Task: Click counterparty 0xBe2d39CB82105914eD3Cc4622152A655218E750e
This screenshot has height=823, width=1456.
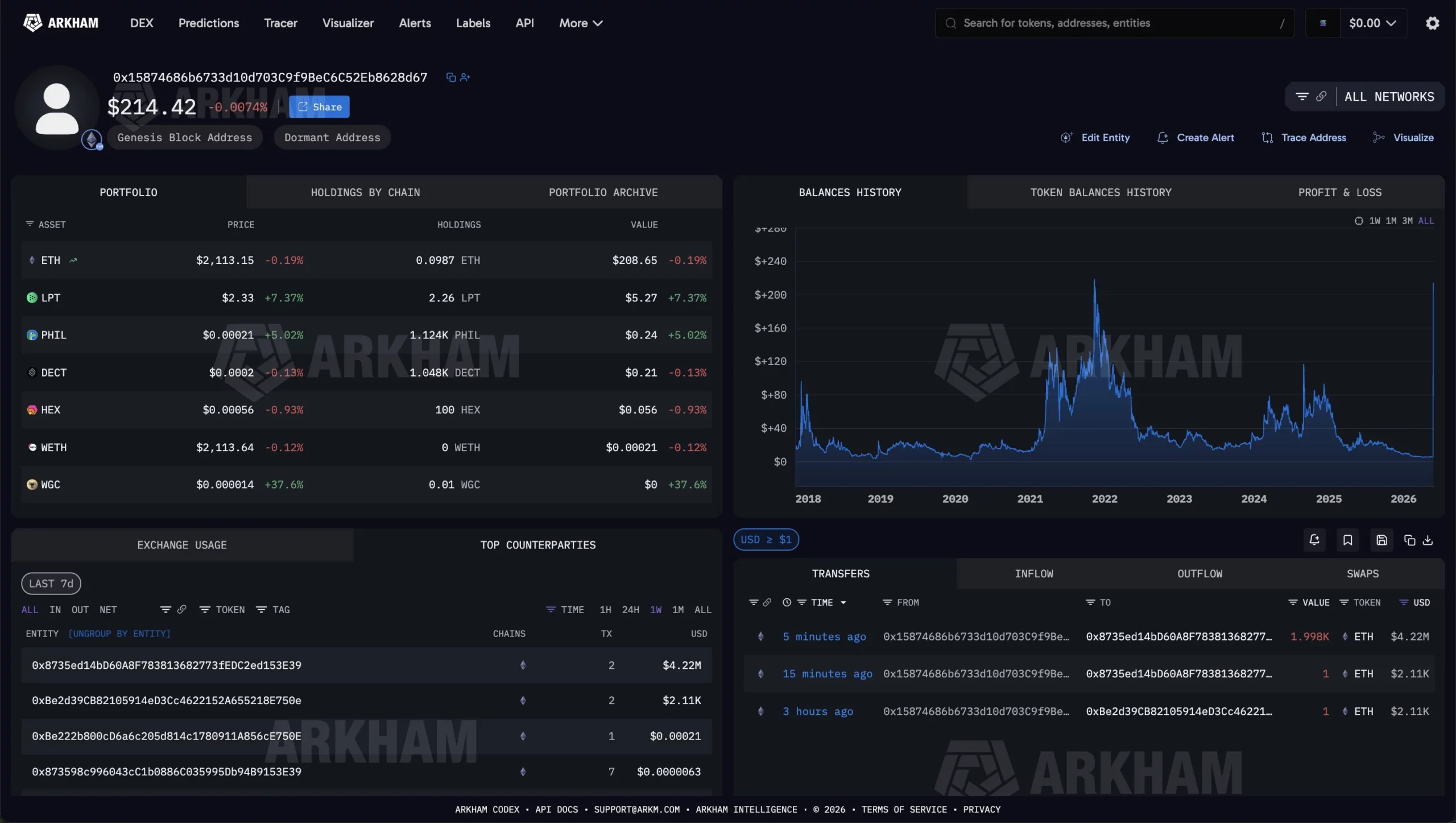Action: (167, 701)
